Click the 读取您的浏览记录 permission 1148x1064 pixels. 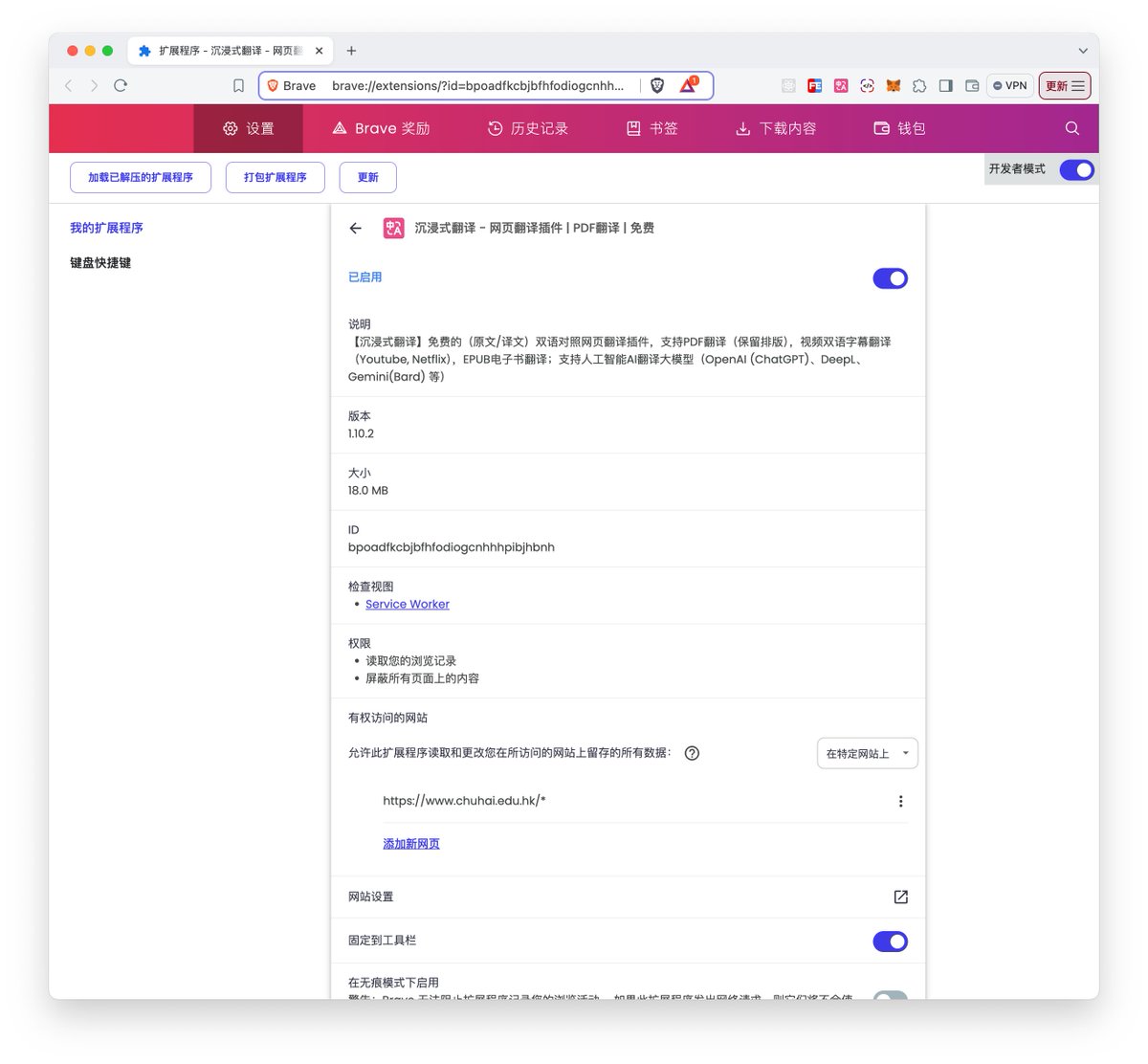[x=410, y=661]
